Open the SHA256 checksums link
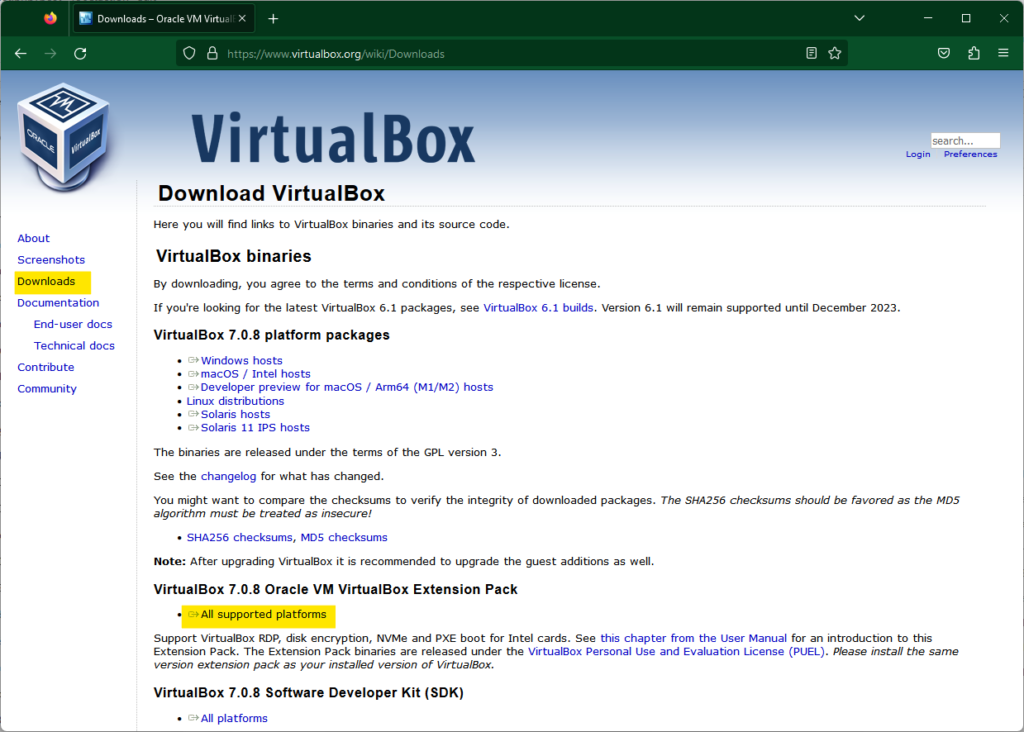This screenshot has height=732, width=1024. (x=240, y=537)
